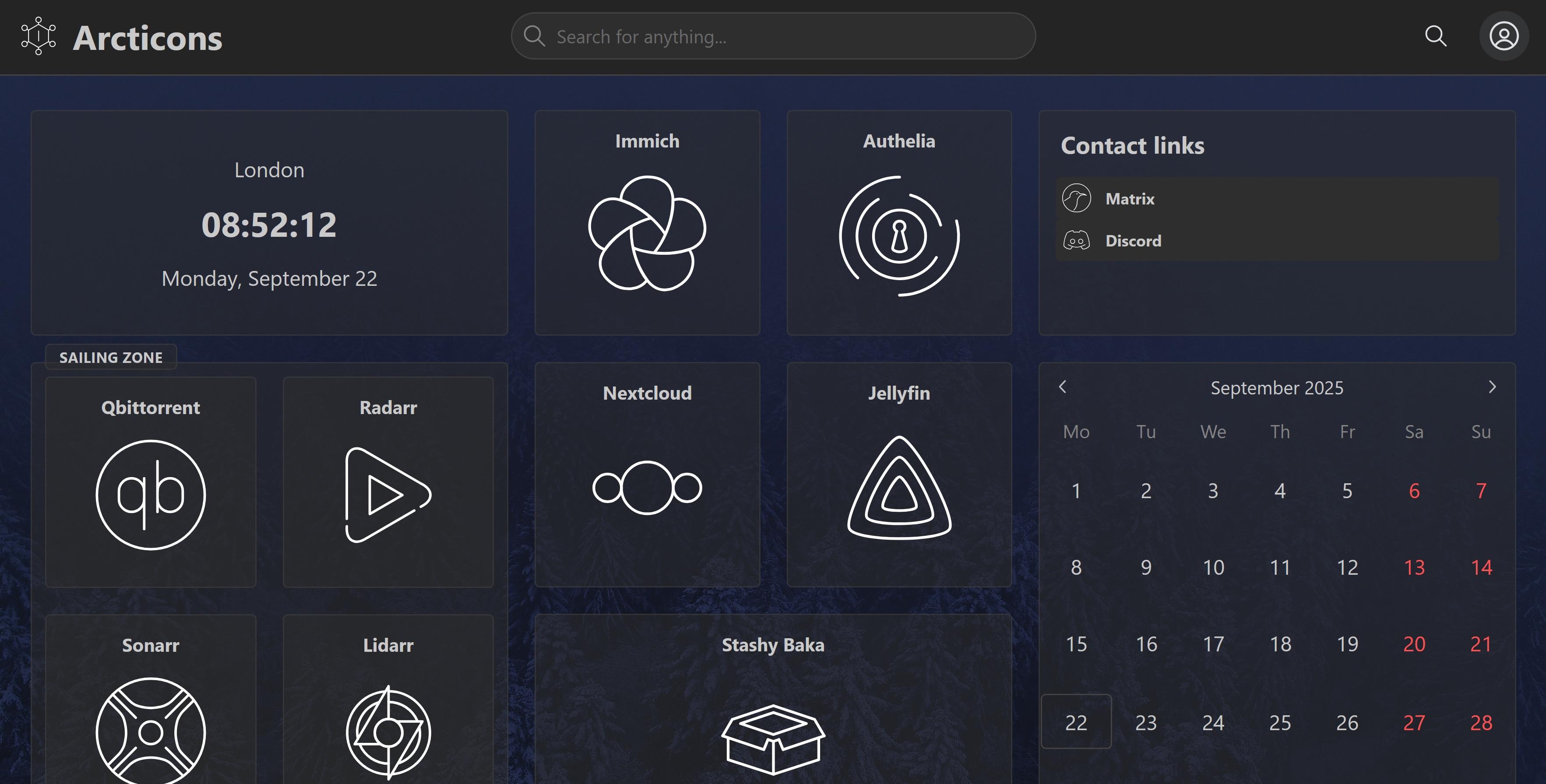Select September 22 in the calendar
The height and width of the screenshot is (784, 1546).
pyautogui.click(x=1075, y=721)
